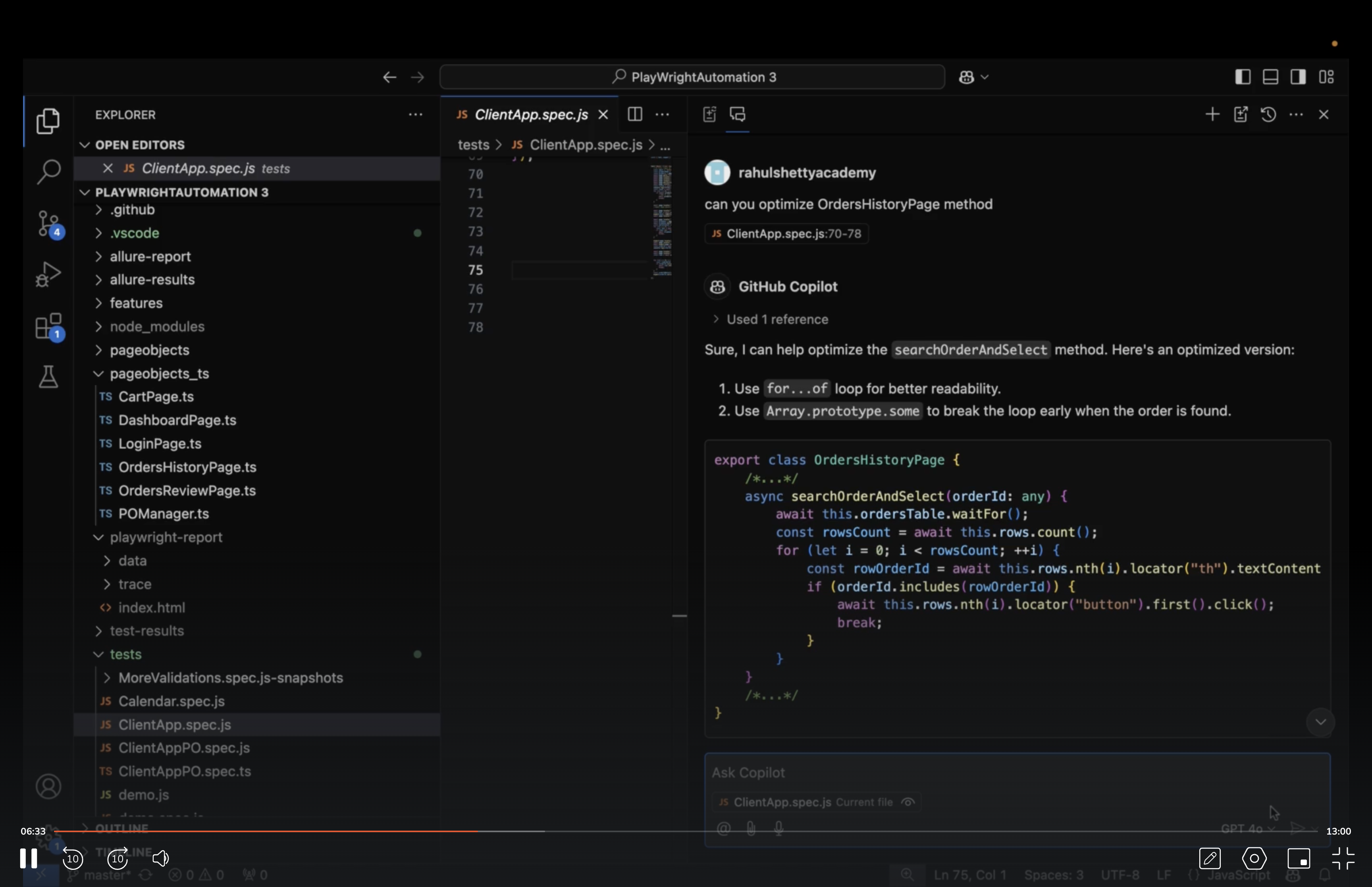Click the Copilot edits icon in chat header

(x=709, y=115)
